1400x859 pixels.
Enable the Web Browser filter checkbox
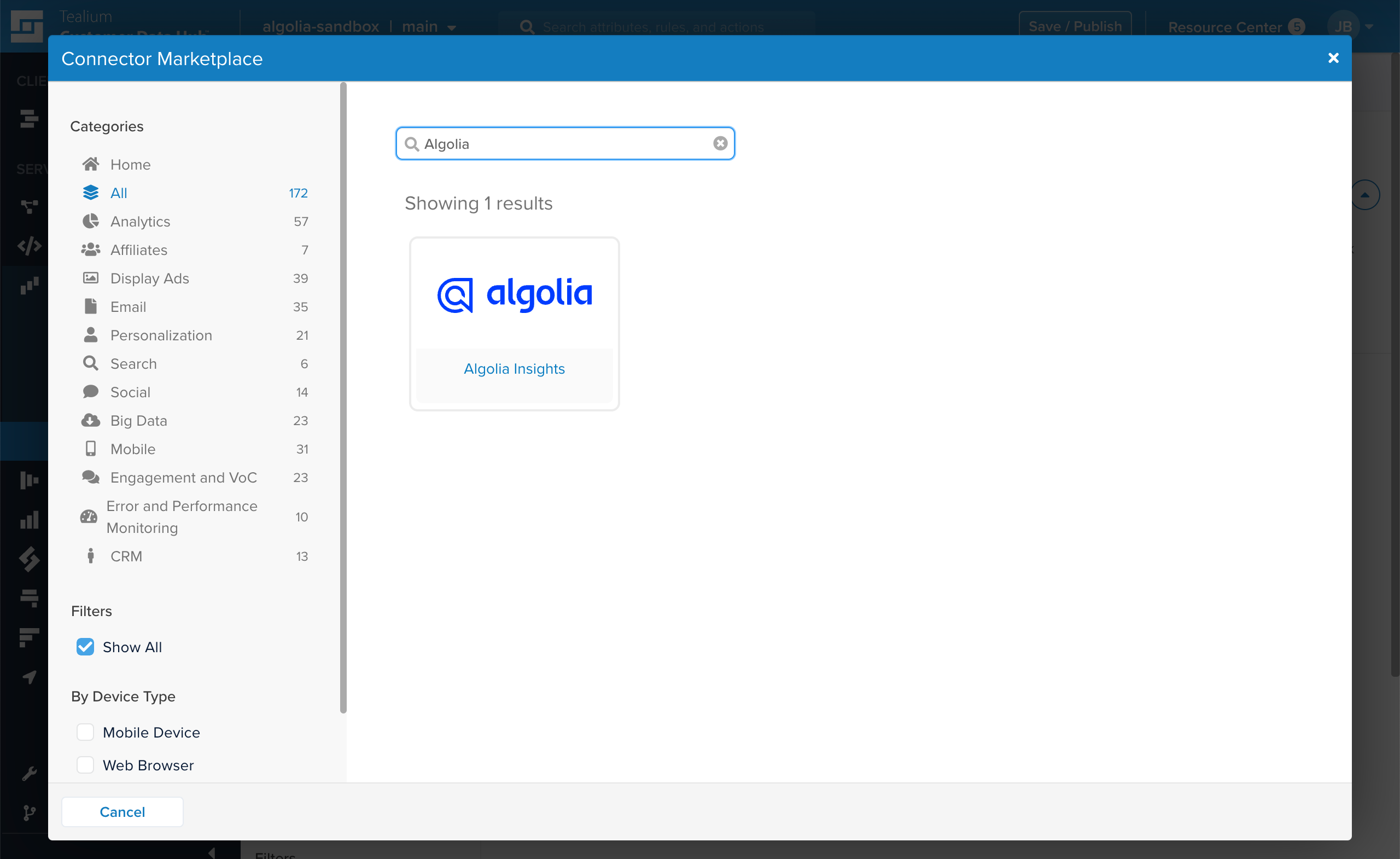86,765
